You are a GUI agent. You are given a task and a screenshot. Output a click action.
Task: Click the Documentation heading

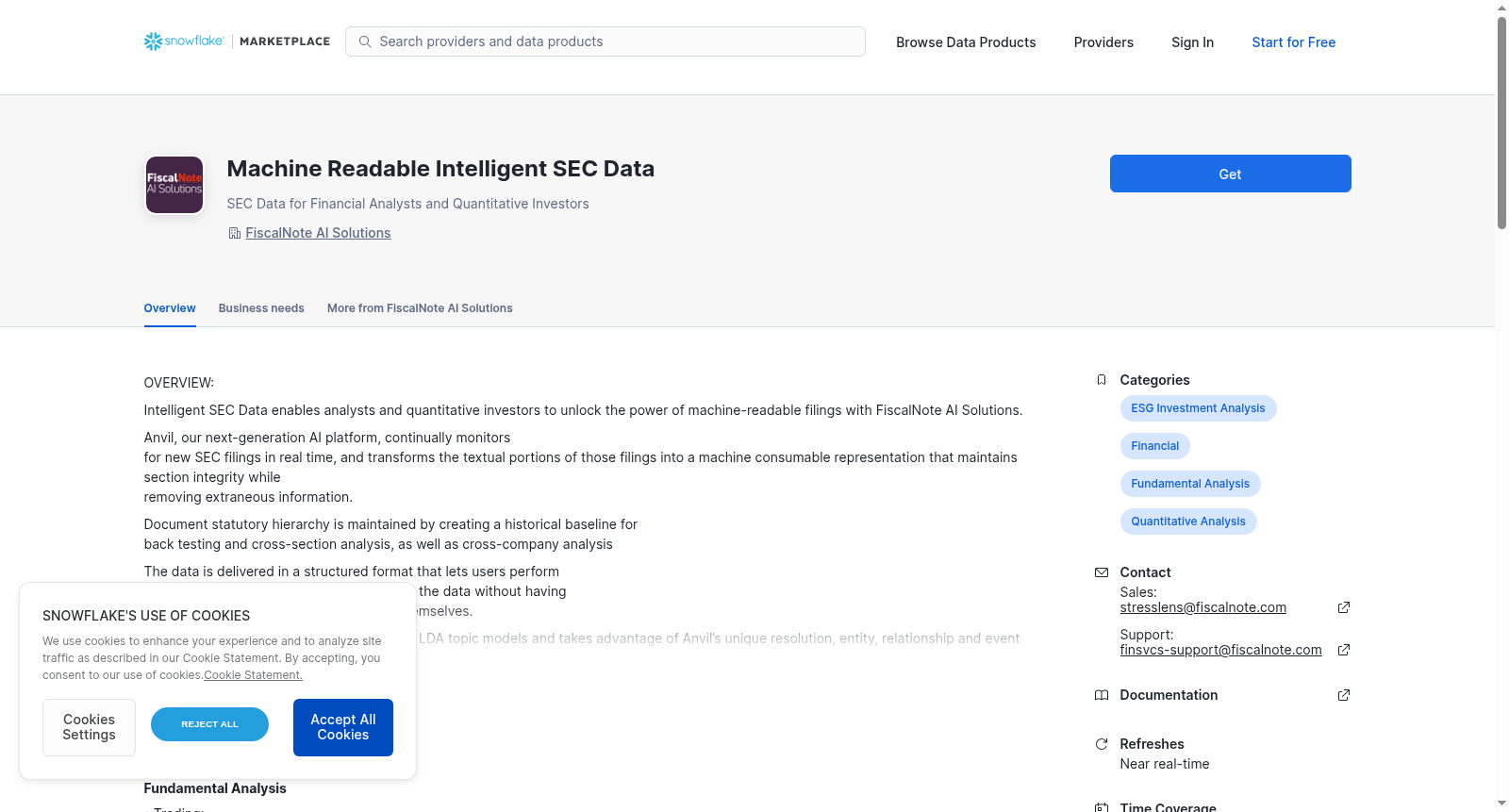[x=1169, y=695]
